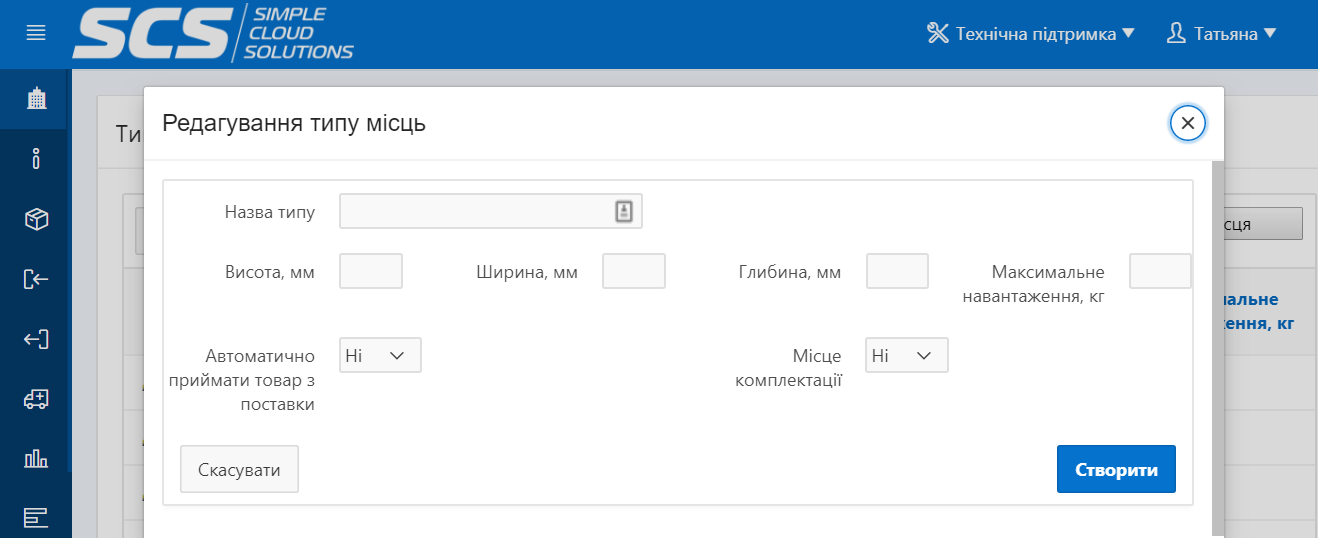Click the Назва типу label
Image resolution: width=1318 pixels, height=538 pixels.
pos(270,212)
